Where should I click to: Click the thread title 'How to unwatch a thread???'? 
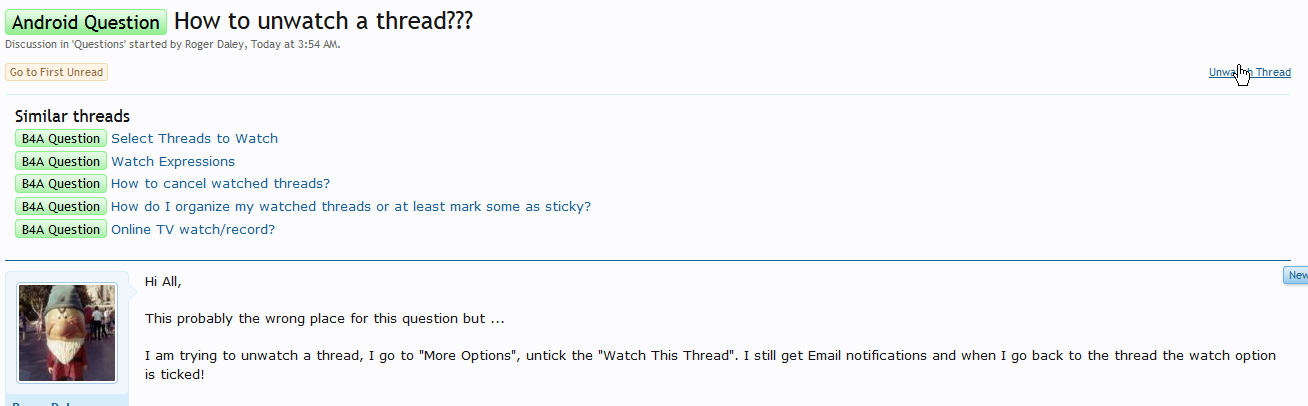point(323,22)
